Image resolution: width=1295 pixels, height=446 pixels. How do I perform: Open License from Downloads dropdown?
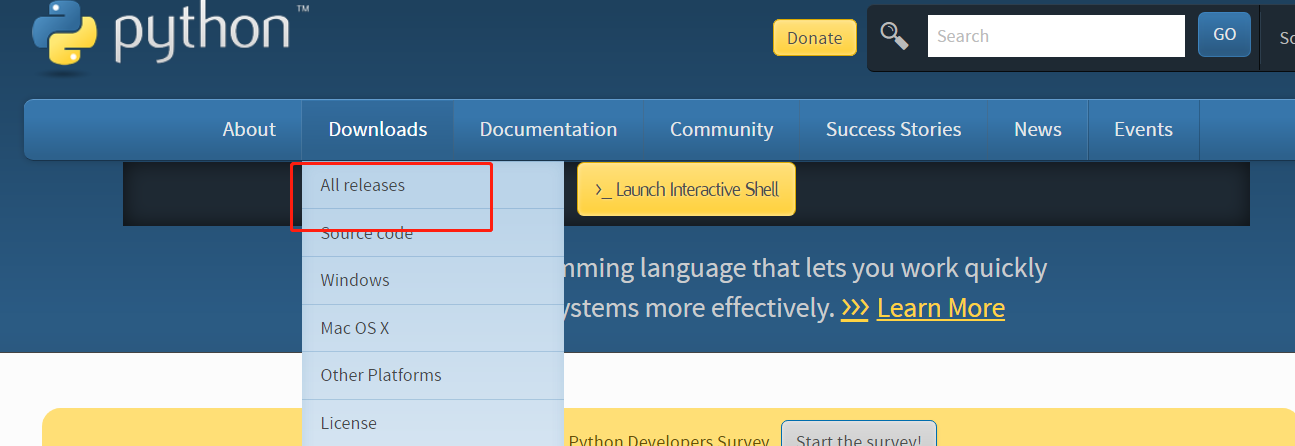tap(432, 423)
